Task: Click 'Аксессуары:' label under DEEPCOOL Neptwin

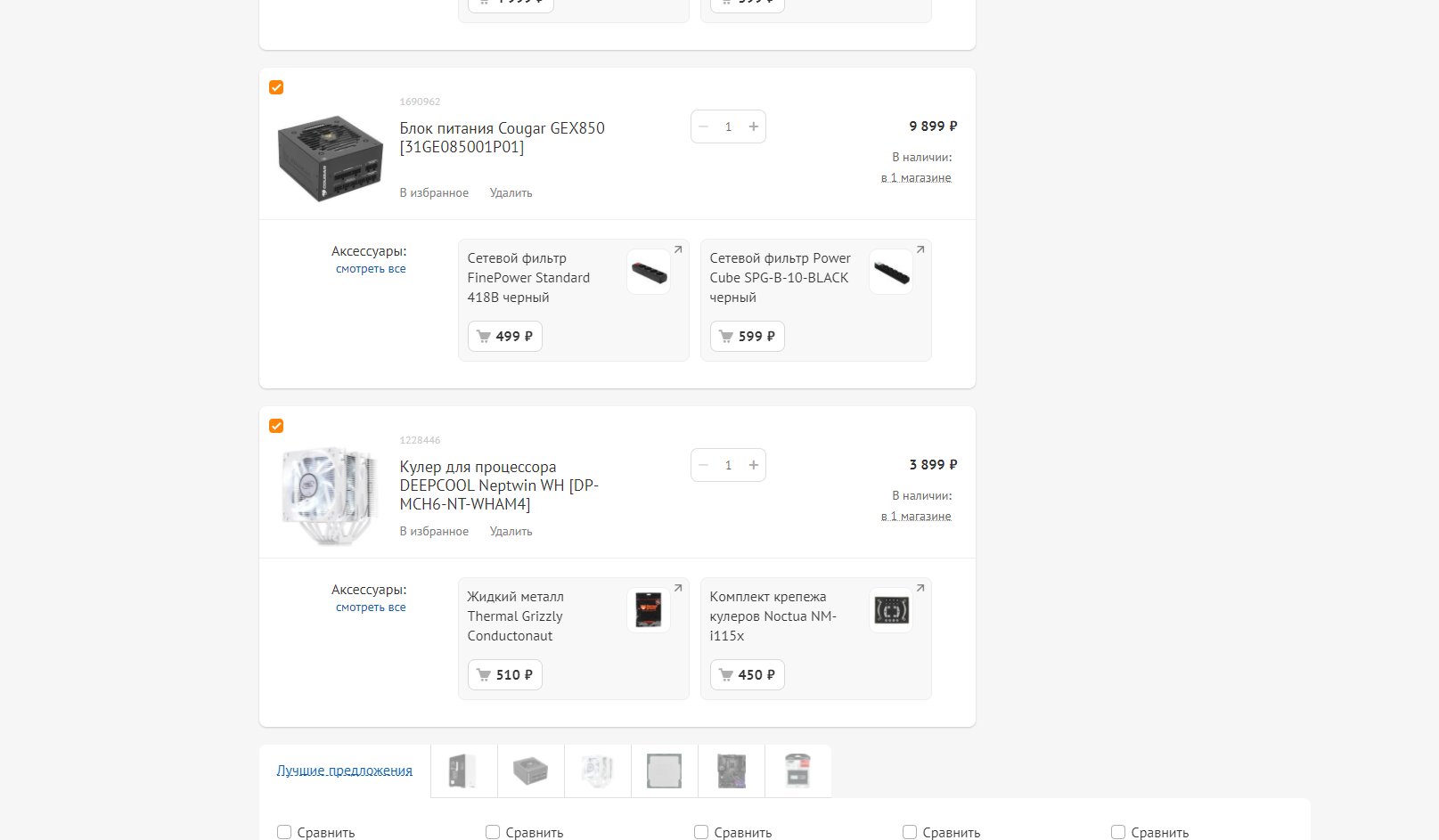Action: (x=369, y=591)
